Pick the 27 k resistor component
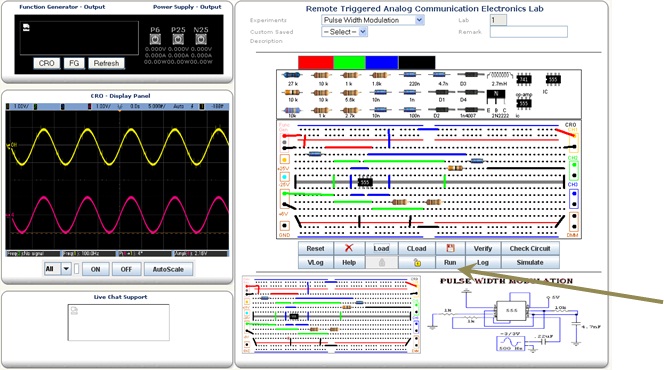This screenshot has width=664, height=370. [292, 78]
